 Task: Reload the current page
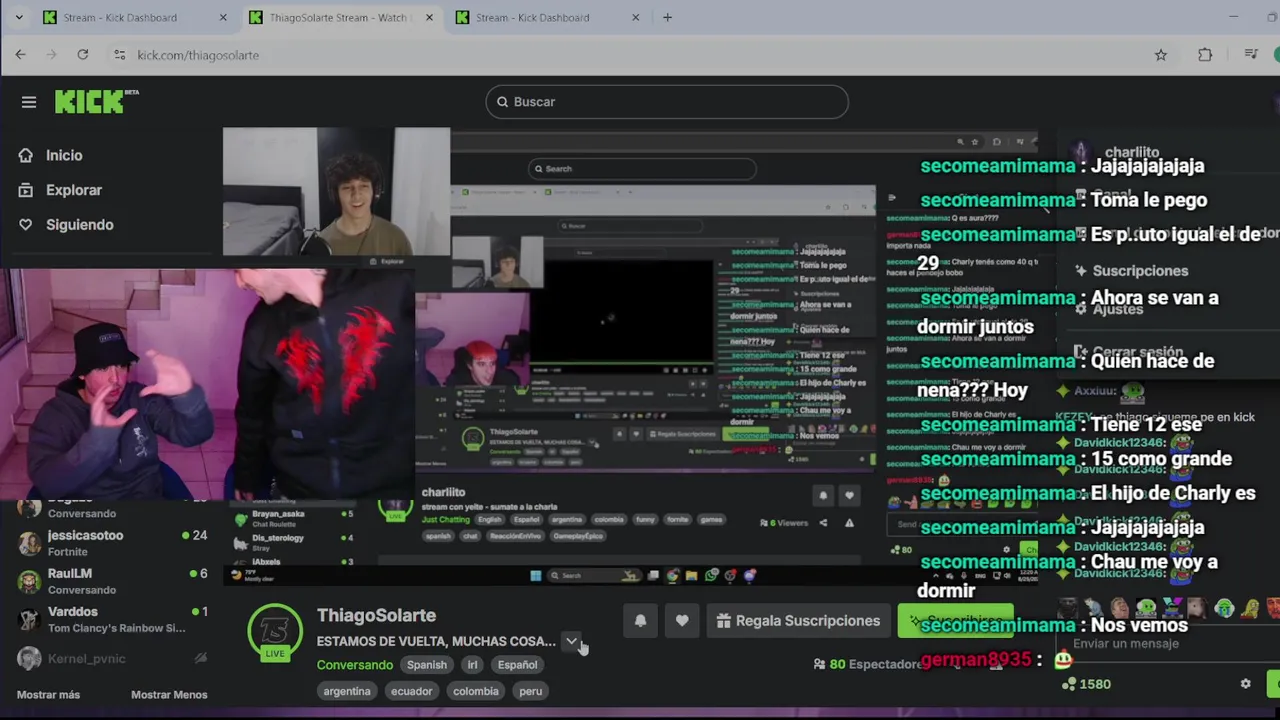click(x=83, y=55)
